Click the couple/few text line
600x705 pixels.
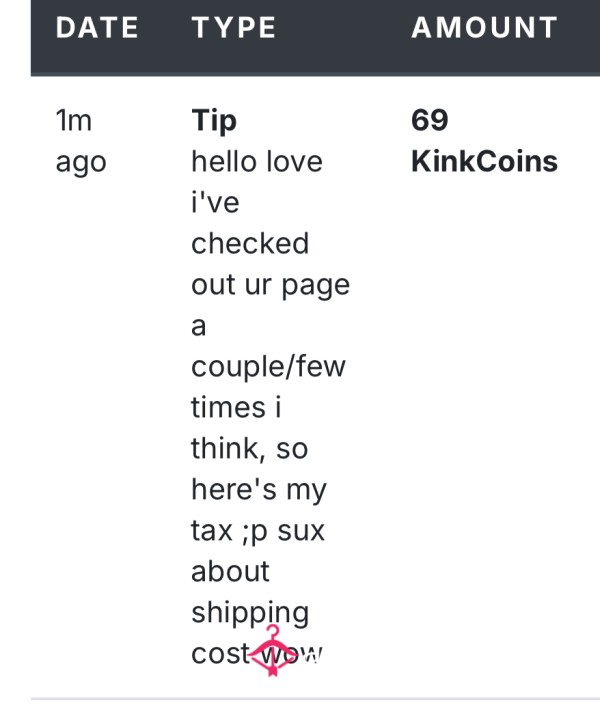click(x=269, y=367)
